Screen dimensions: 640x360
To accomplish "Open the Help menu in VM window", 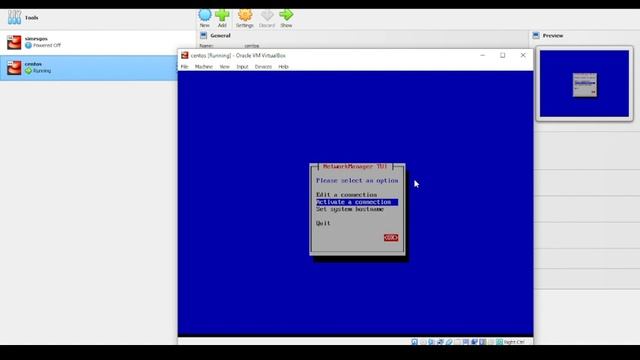I will click(283, 67).
